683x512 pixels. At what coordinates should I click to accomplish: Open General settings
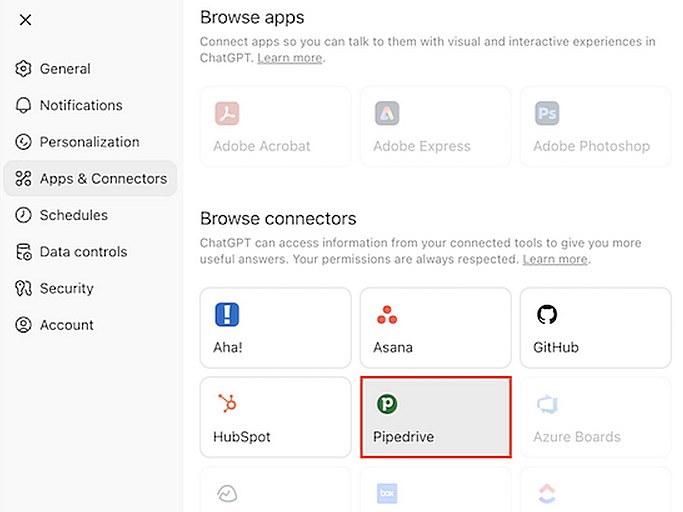tap(65, 69)
